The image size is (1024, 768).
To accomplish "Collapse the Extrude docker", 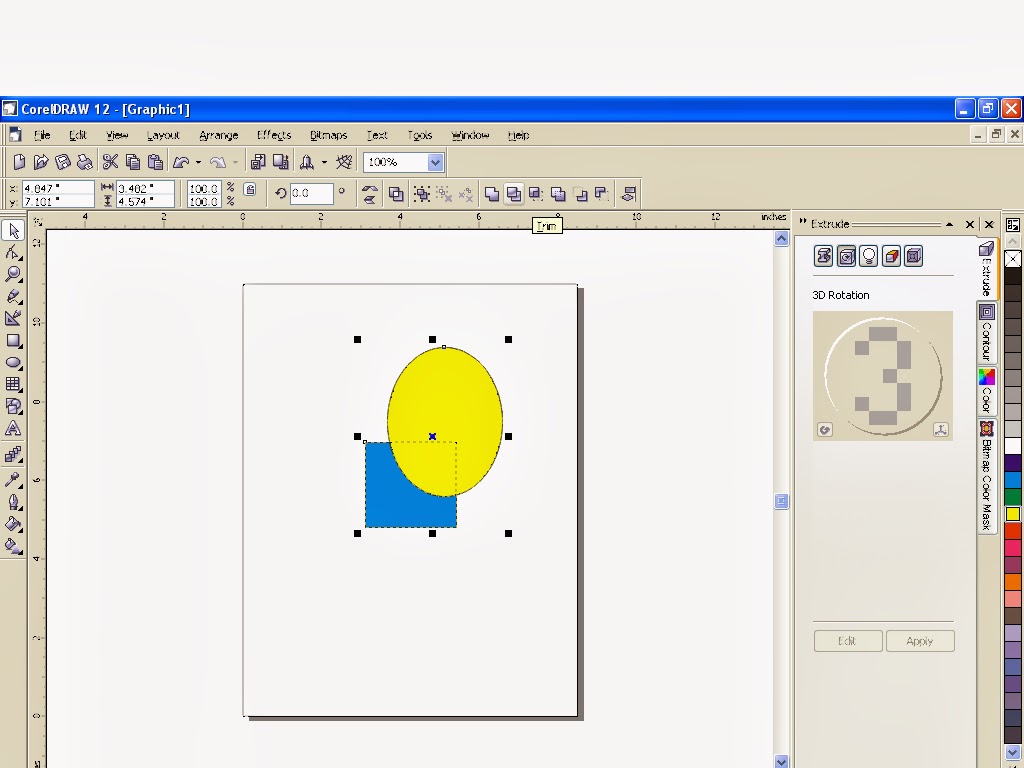I will (x=949, y=224).
